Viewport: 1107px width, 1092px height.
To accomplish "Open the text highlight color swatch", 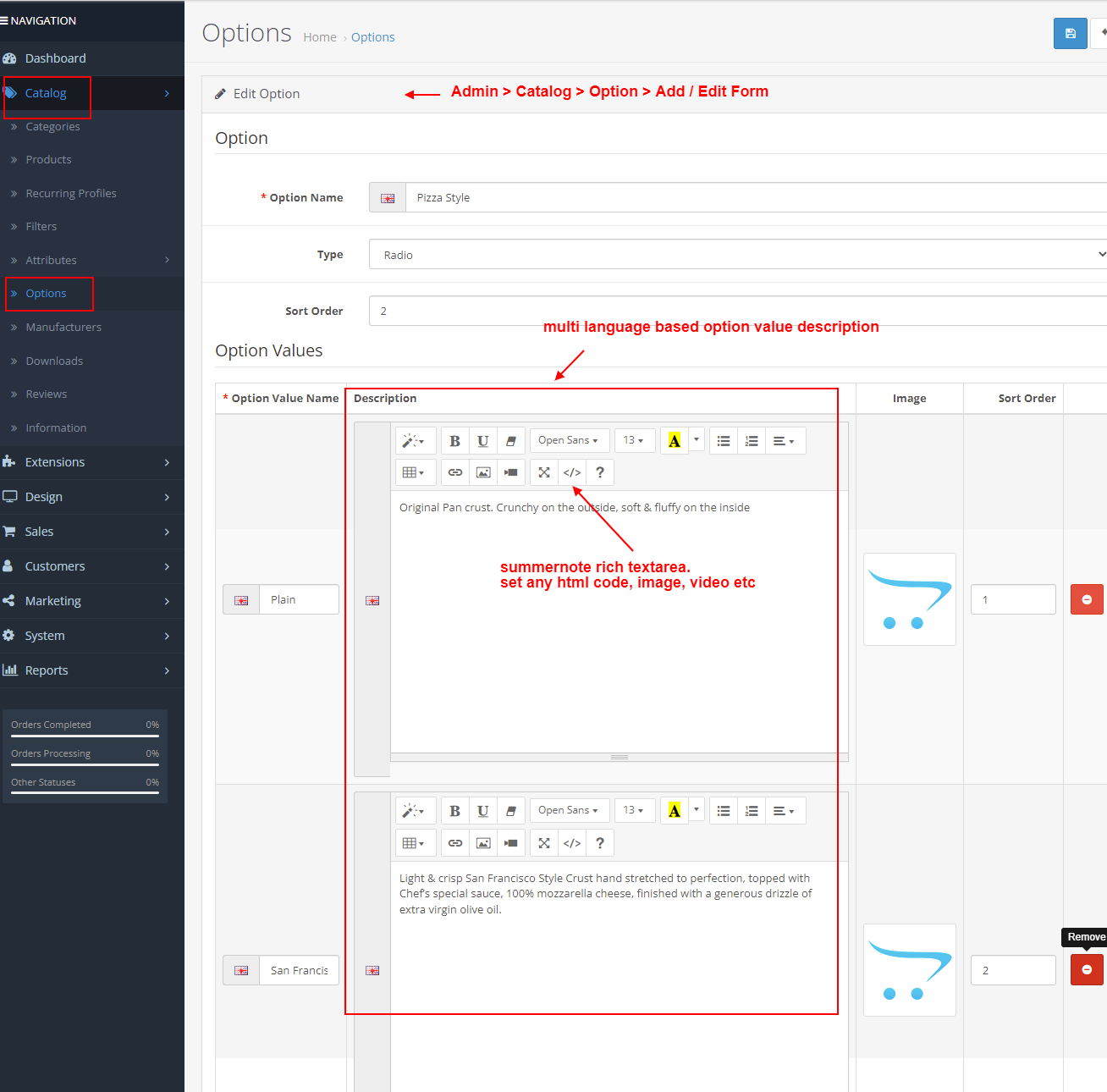I will pyautogui.click(x=675, y=440).
